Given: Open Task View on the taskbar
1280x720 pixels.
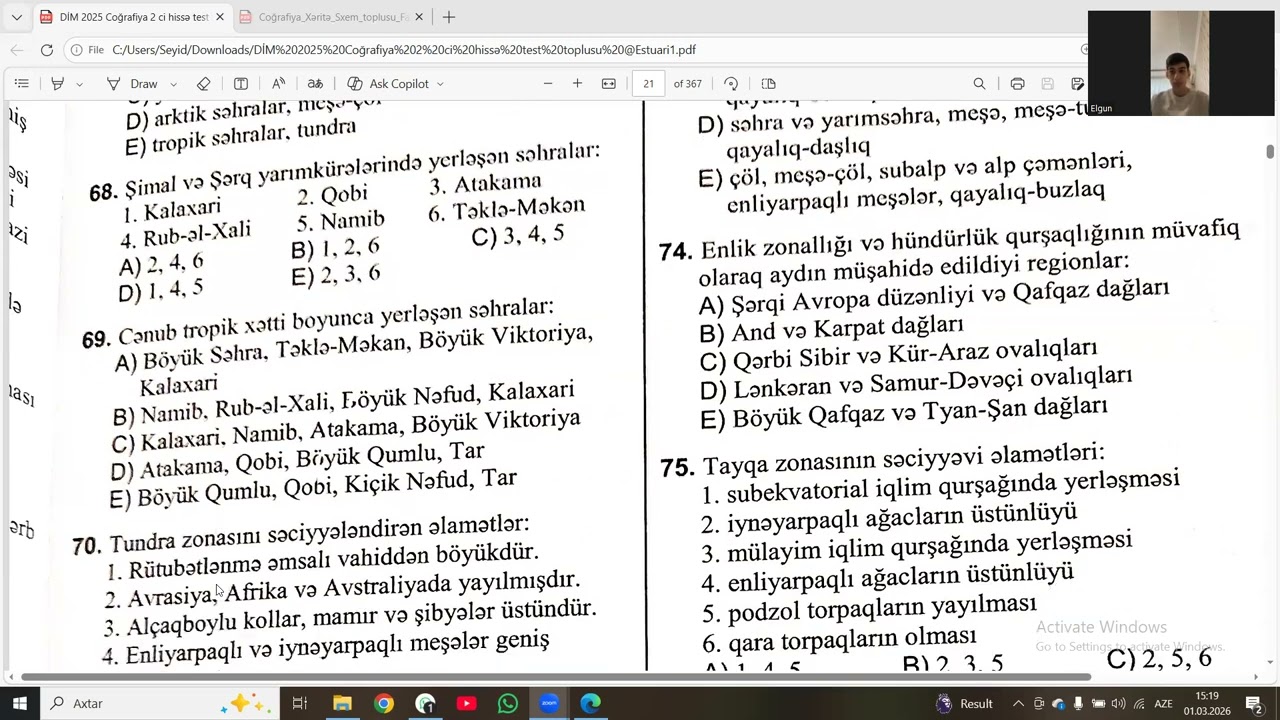Looking at the screenshot, I should (x=299, y=703).
